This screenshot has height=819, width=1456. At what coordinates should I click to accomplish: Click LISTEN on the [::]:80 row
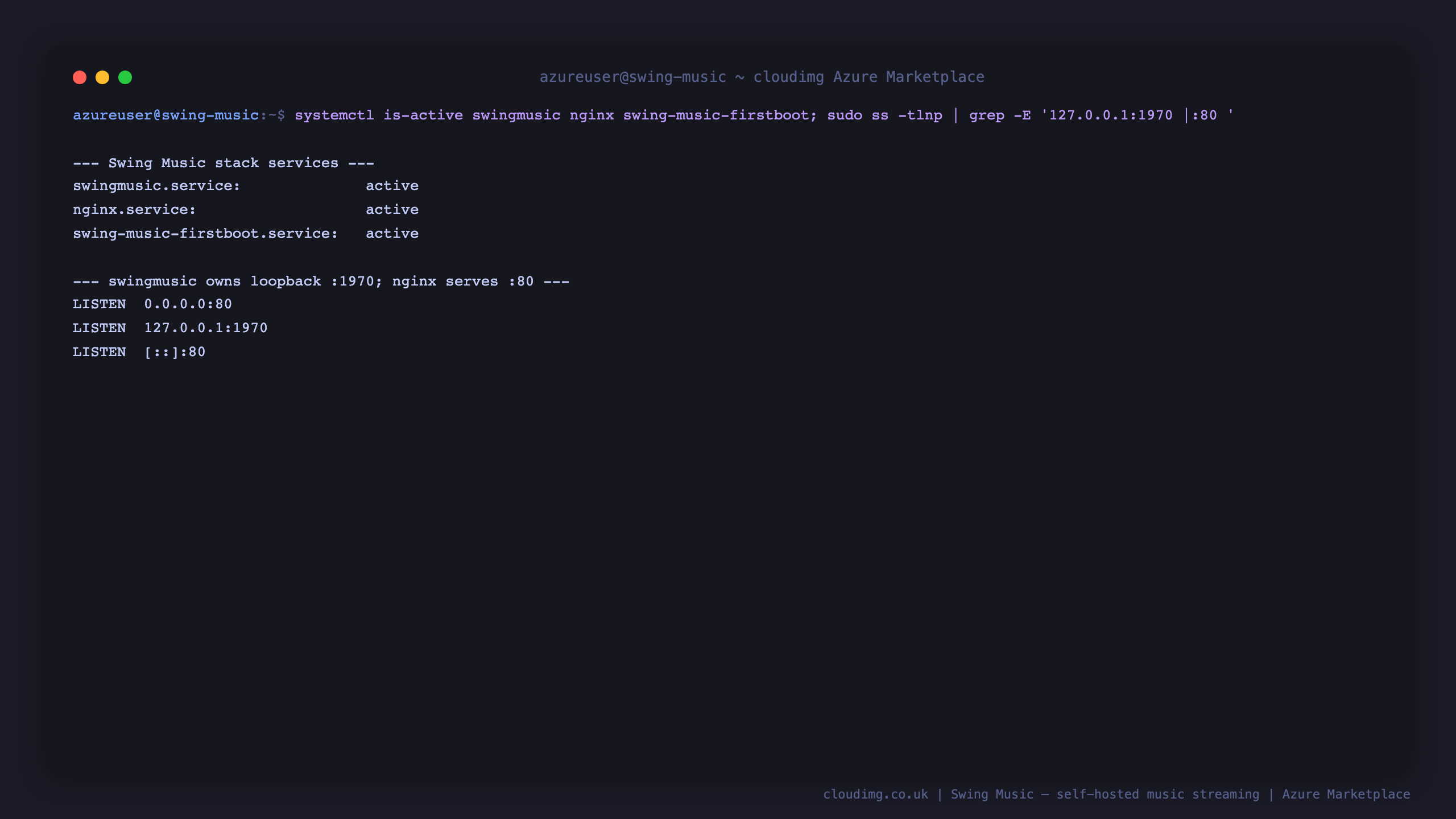tap(99, 352)
